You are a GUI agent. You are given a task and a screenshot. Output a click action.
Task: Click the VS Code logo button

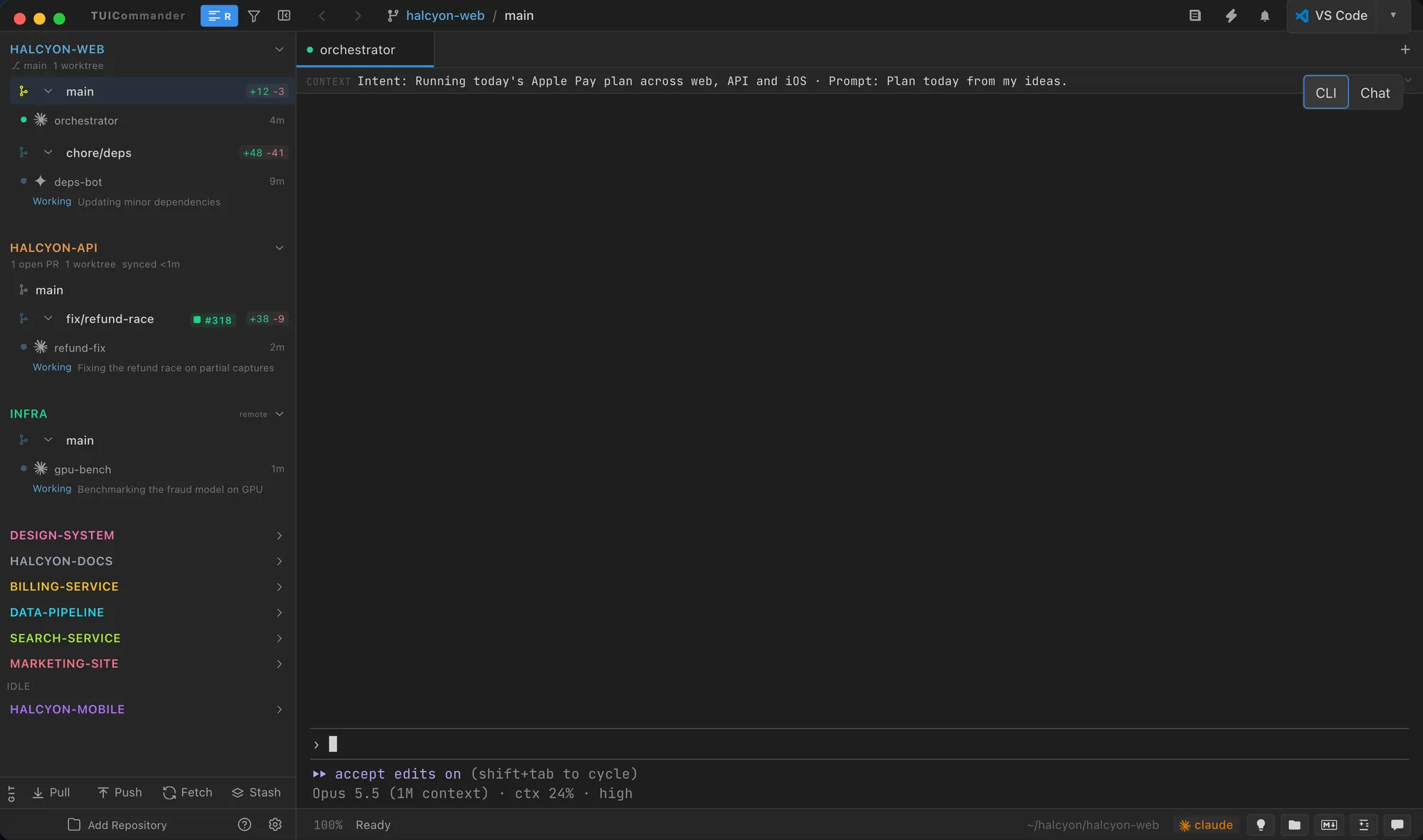tap(1331, 16)
